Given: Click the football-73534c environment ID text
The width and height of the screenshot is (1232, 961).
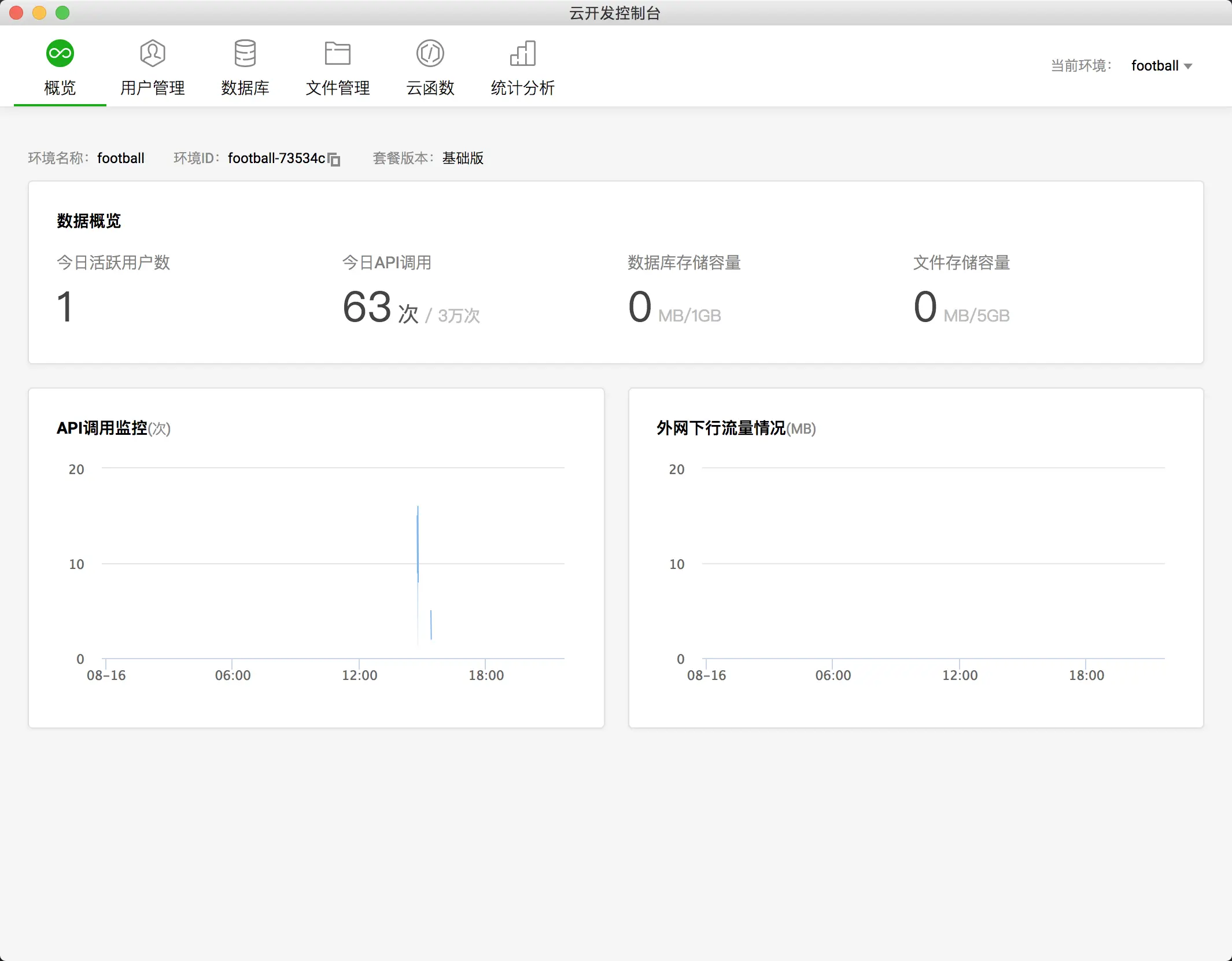Looking at the screenshot, I should point(276,158).
